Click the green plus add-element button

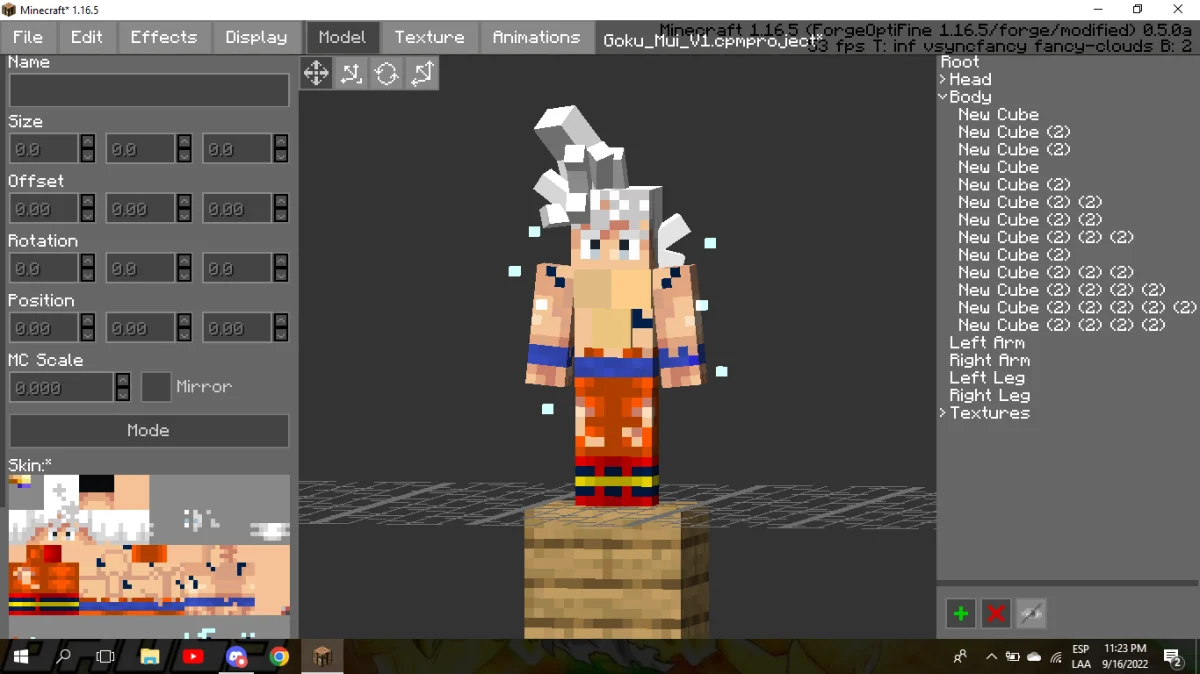click(961, 614)
